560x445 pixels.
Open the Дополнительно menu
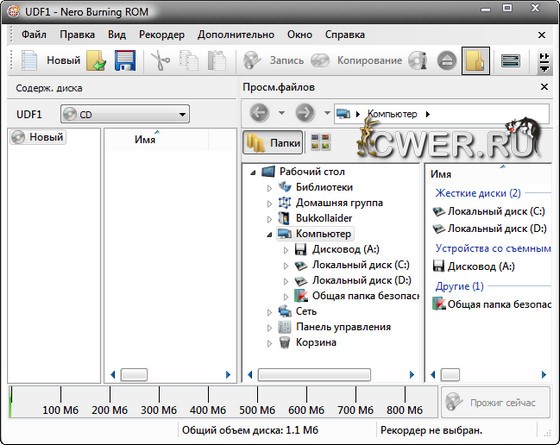tap(236, 35)
